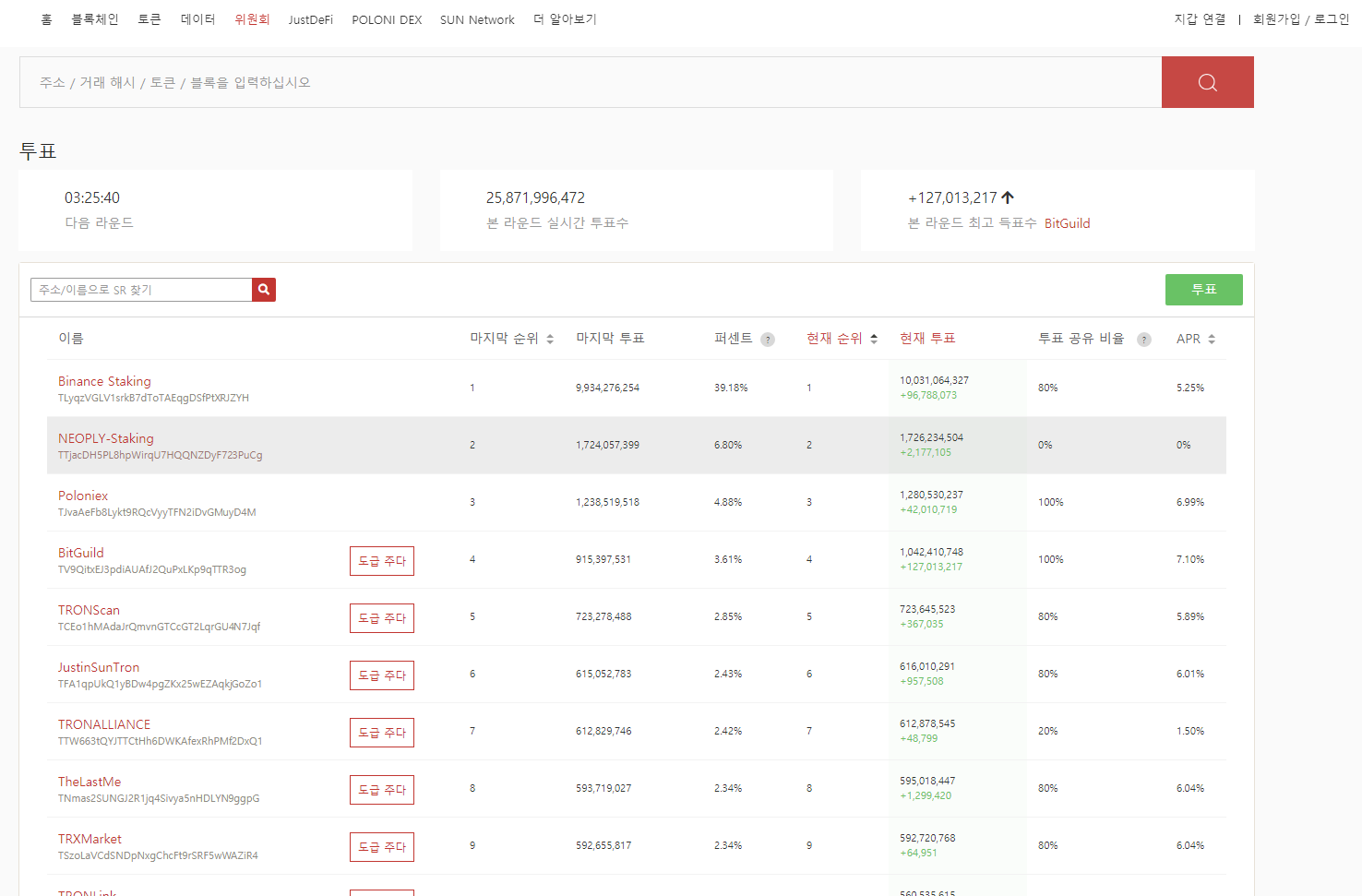Screen dimensions: 1362x896
Task: Focus the SR 찾기 search input
Action: [141, 290]
